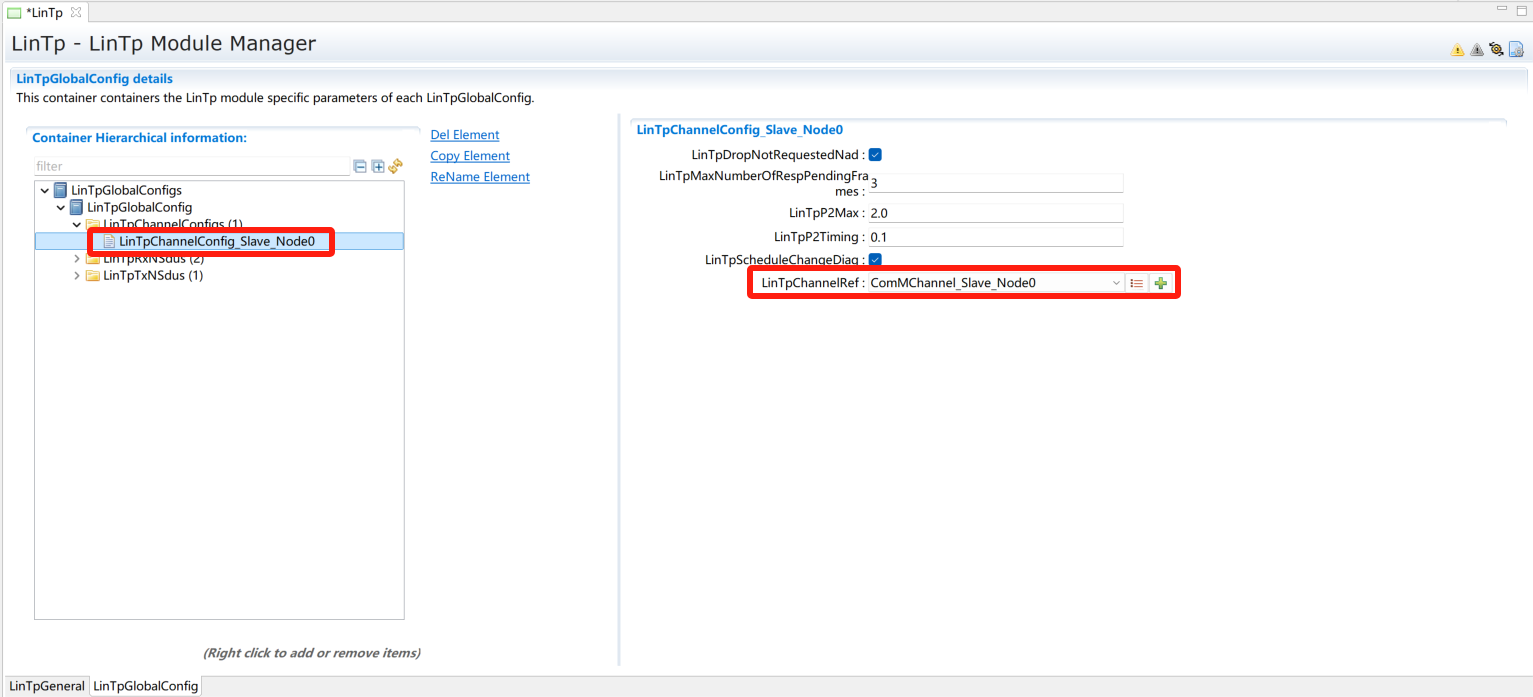Click the red list icon beside LinTpChannelRef
Screen dimensions: 1533x697
[1137, 283]
